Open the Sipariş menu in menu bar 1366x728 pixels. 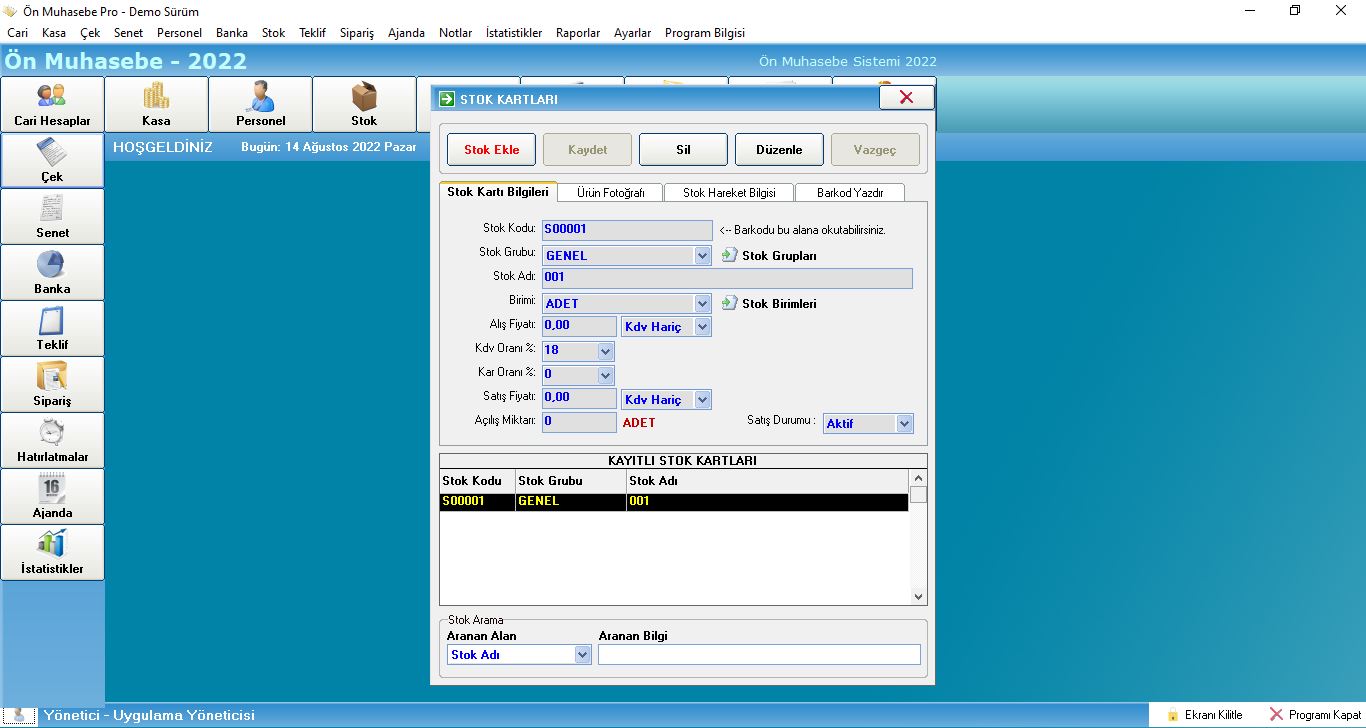pos(357,33)
